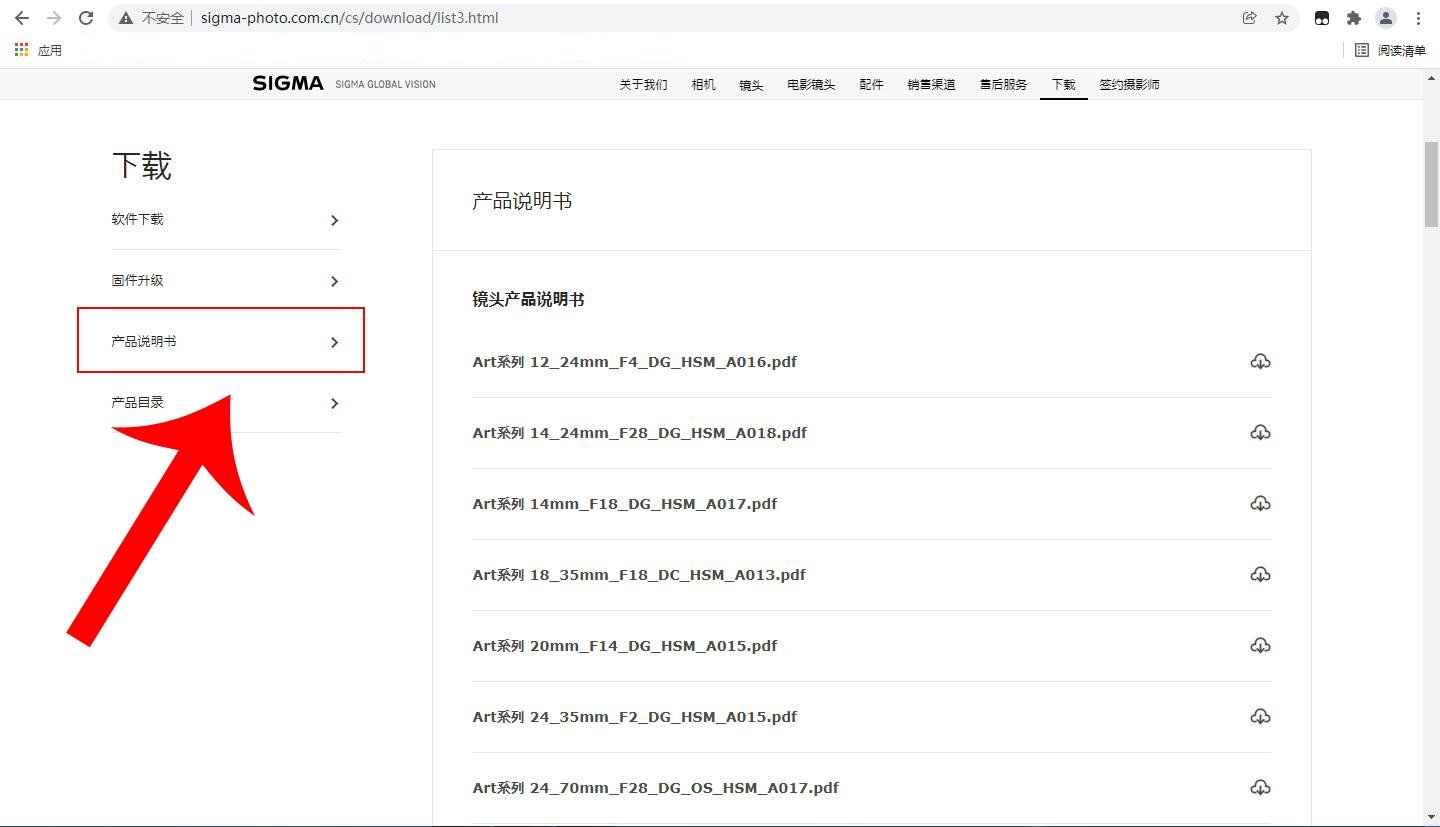Viewport: 1440px width, 827px height.
Task: Expand the 产品目录 sidebar section
Action: (x=136, y=402)
